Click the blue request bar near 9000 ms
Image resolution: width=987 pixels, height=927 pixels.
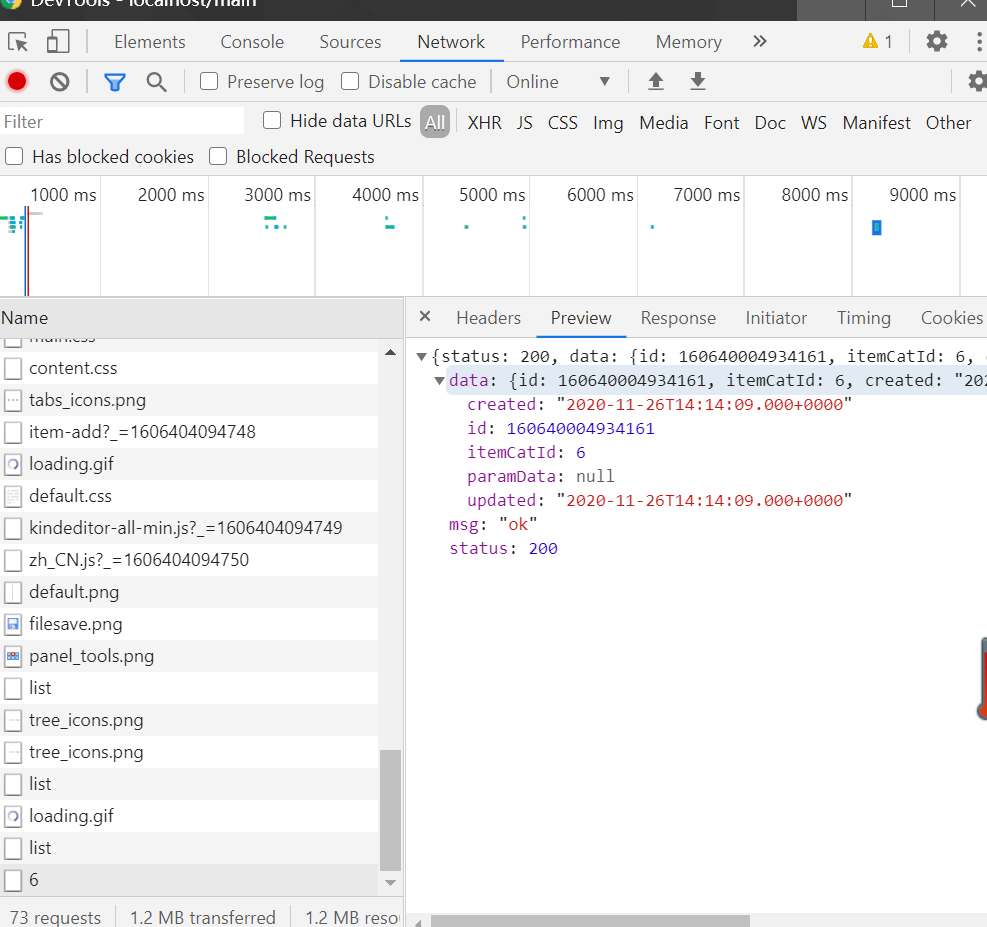tap(876, 228)
